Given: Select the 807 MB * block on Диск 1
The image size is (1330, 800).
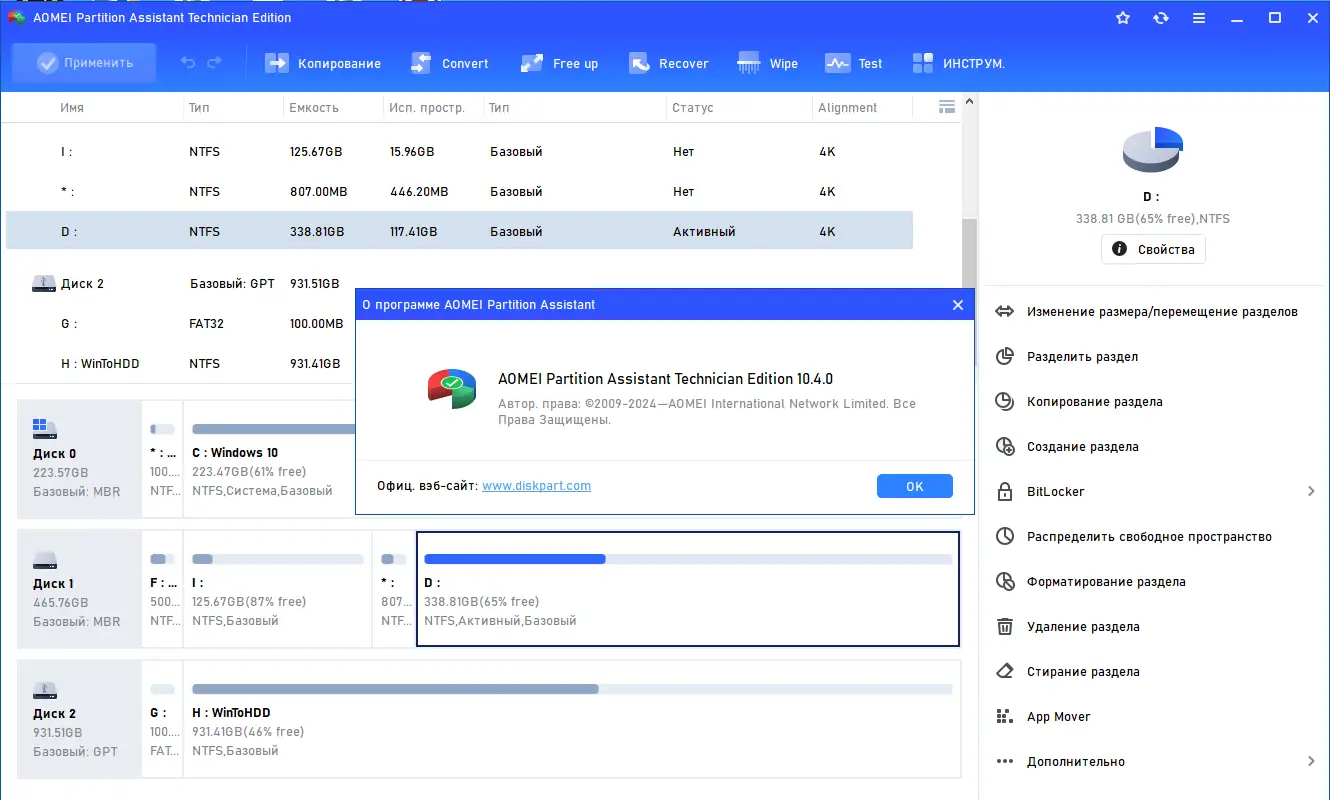Looking at the screenshot, I should click(394, 589).
